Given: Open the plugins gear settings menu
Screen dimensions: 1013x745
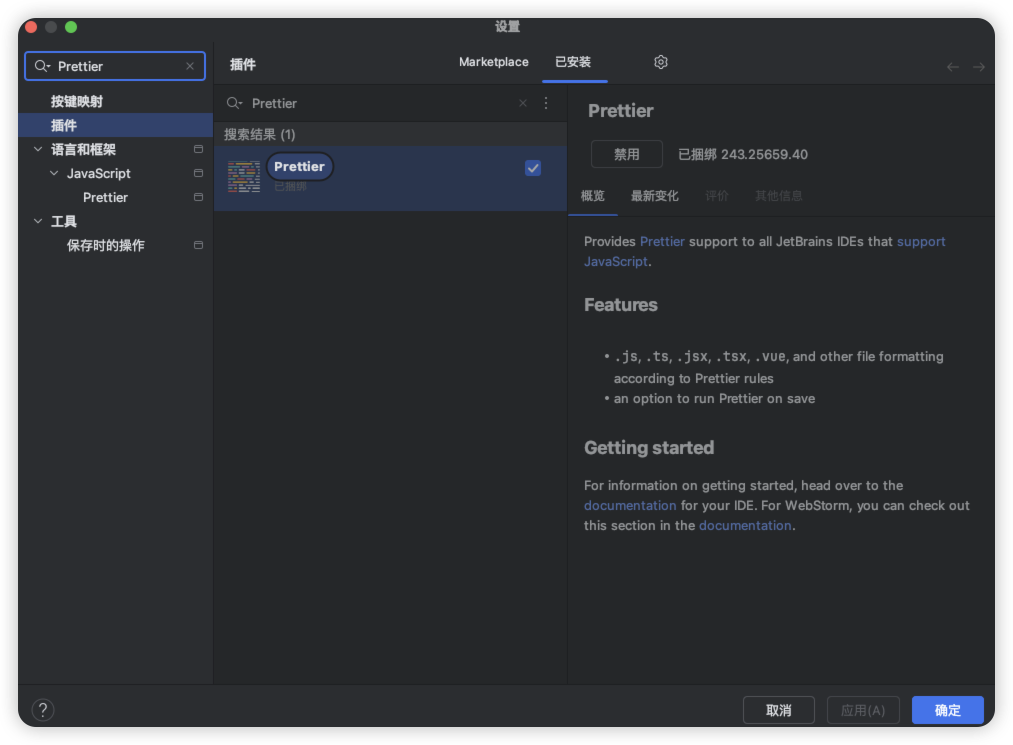Looking at the screenshot, I should (660, 62).
